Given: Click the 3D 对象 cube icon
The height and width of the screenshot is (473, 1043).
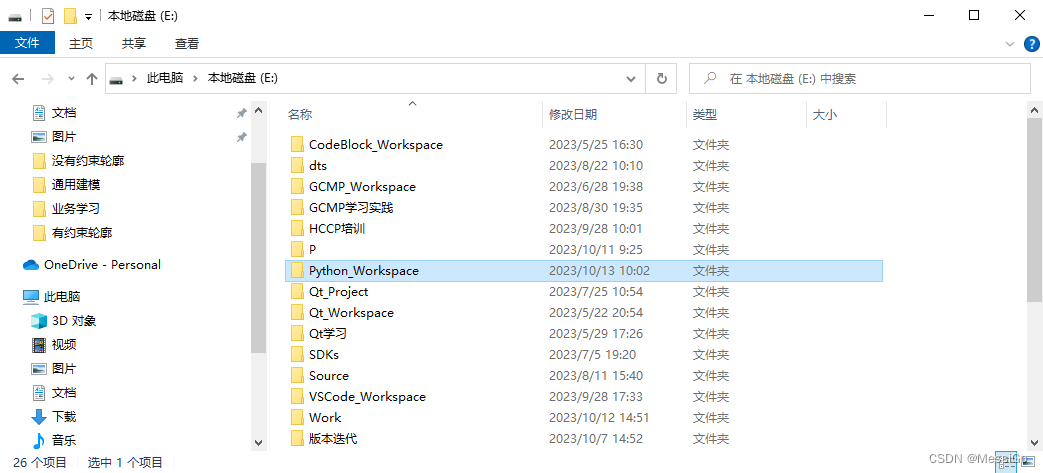Looking at the screenshot, I should coord(39,321).
